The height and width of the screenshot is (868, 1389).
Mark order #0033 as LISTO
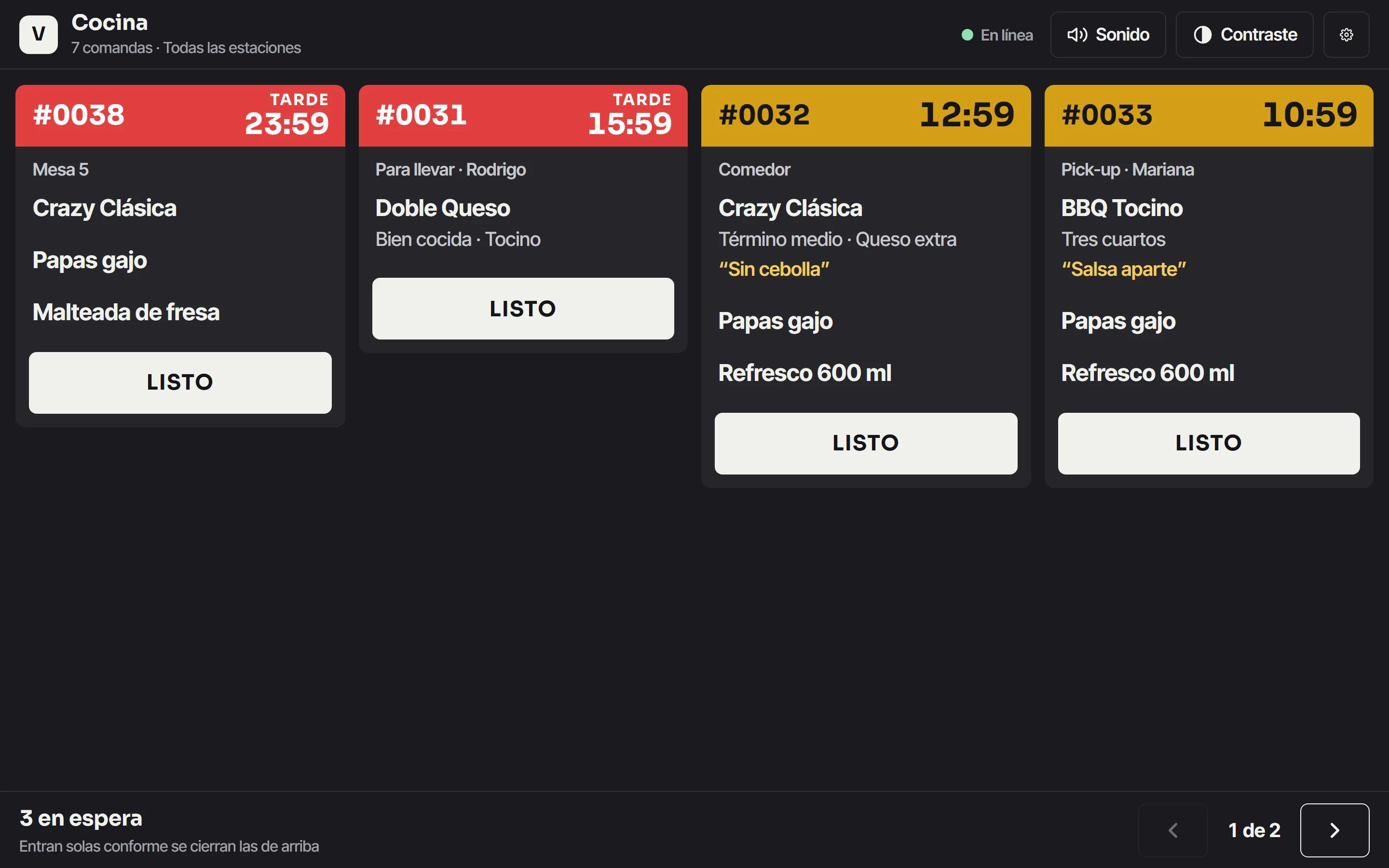[1209, 443]
